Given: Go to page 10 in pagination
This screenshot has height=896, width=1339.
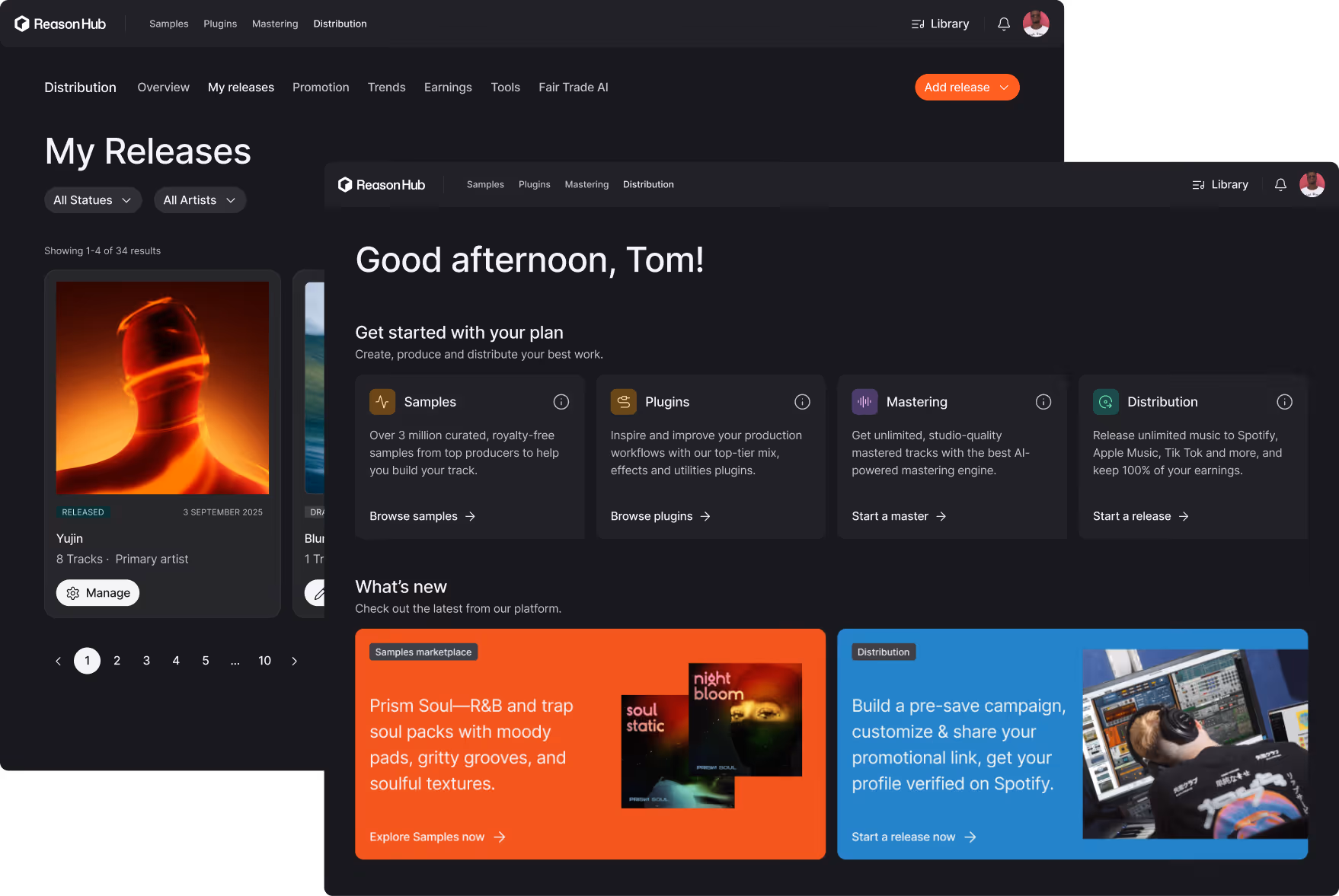Looking at the screenshot, I should click(264, 661).
